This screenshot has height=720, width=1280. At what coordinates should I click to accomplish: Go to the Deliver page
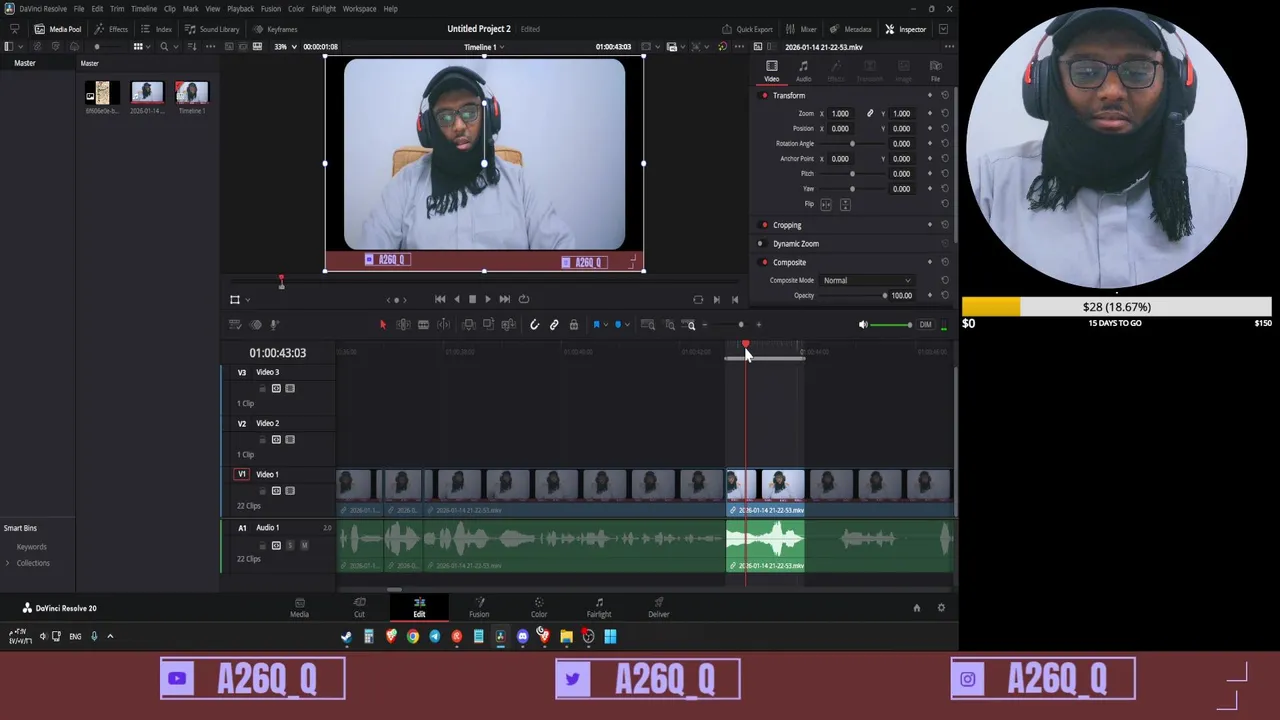point(658,607)
